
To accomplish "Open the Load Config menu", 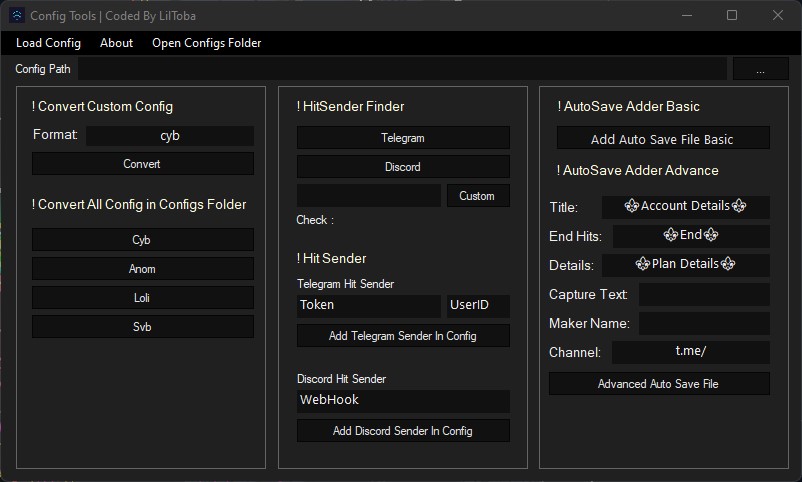I will pos(48,43).
